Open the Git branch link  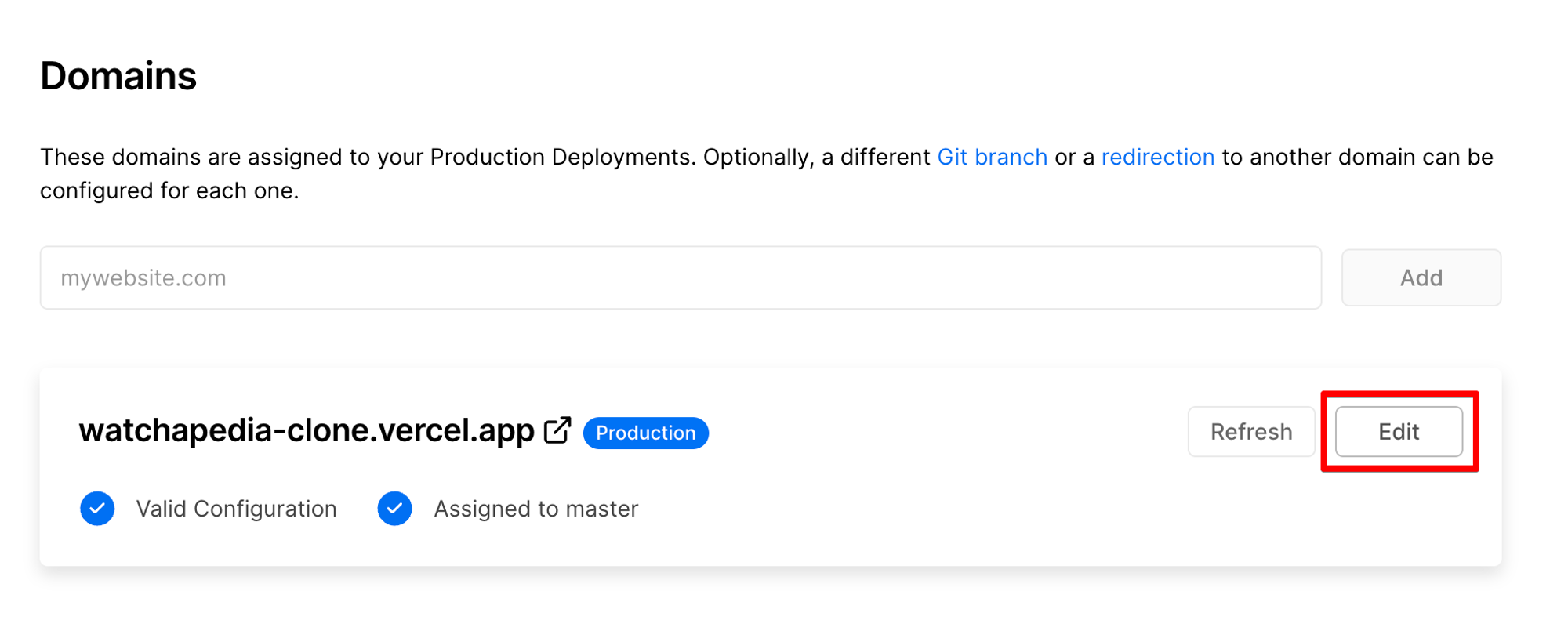(992, 157)
